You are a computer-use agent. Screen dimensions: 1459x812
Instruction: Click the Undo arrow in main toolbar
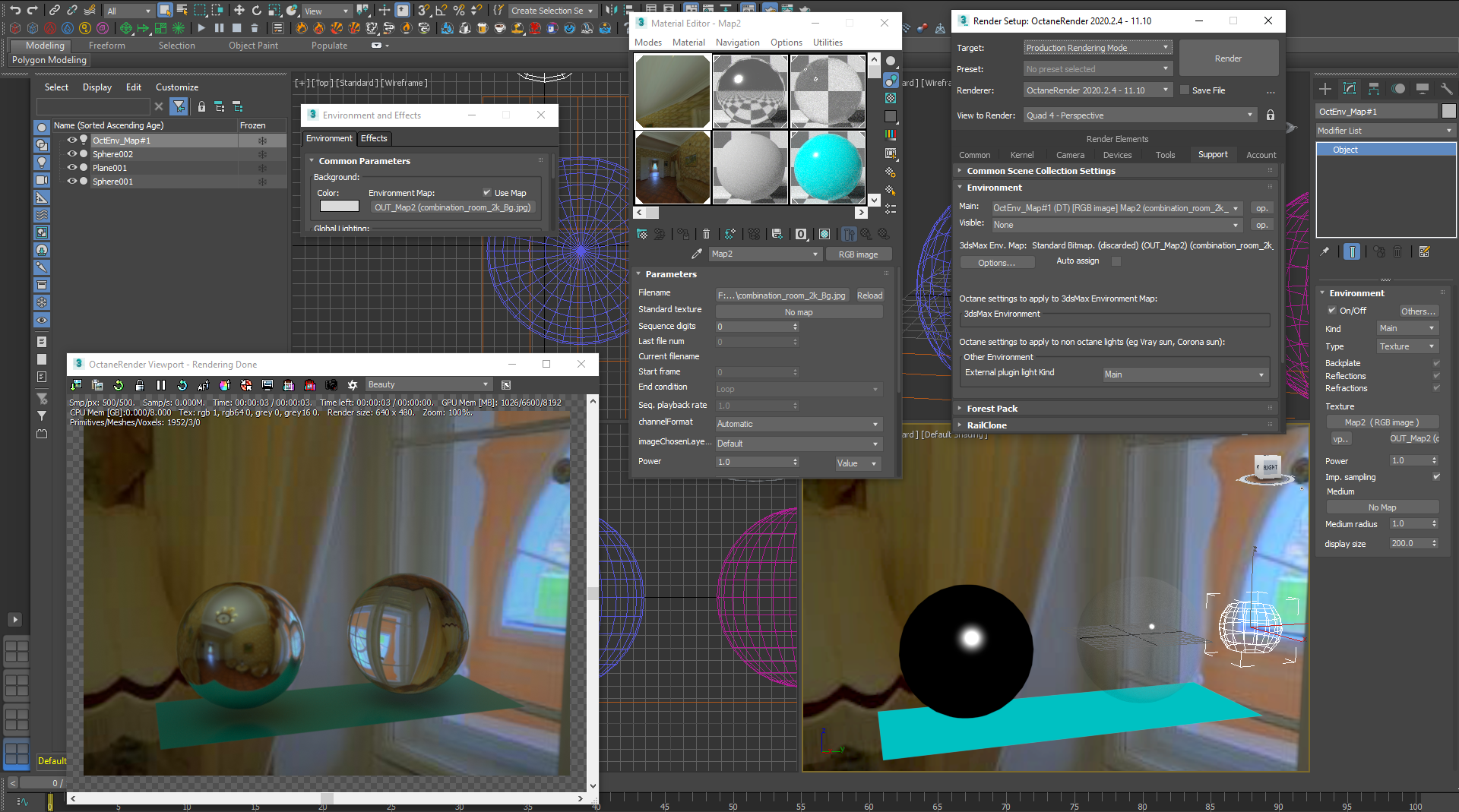pyautogui.click(x=14, y=11)
